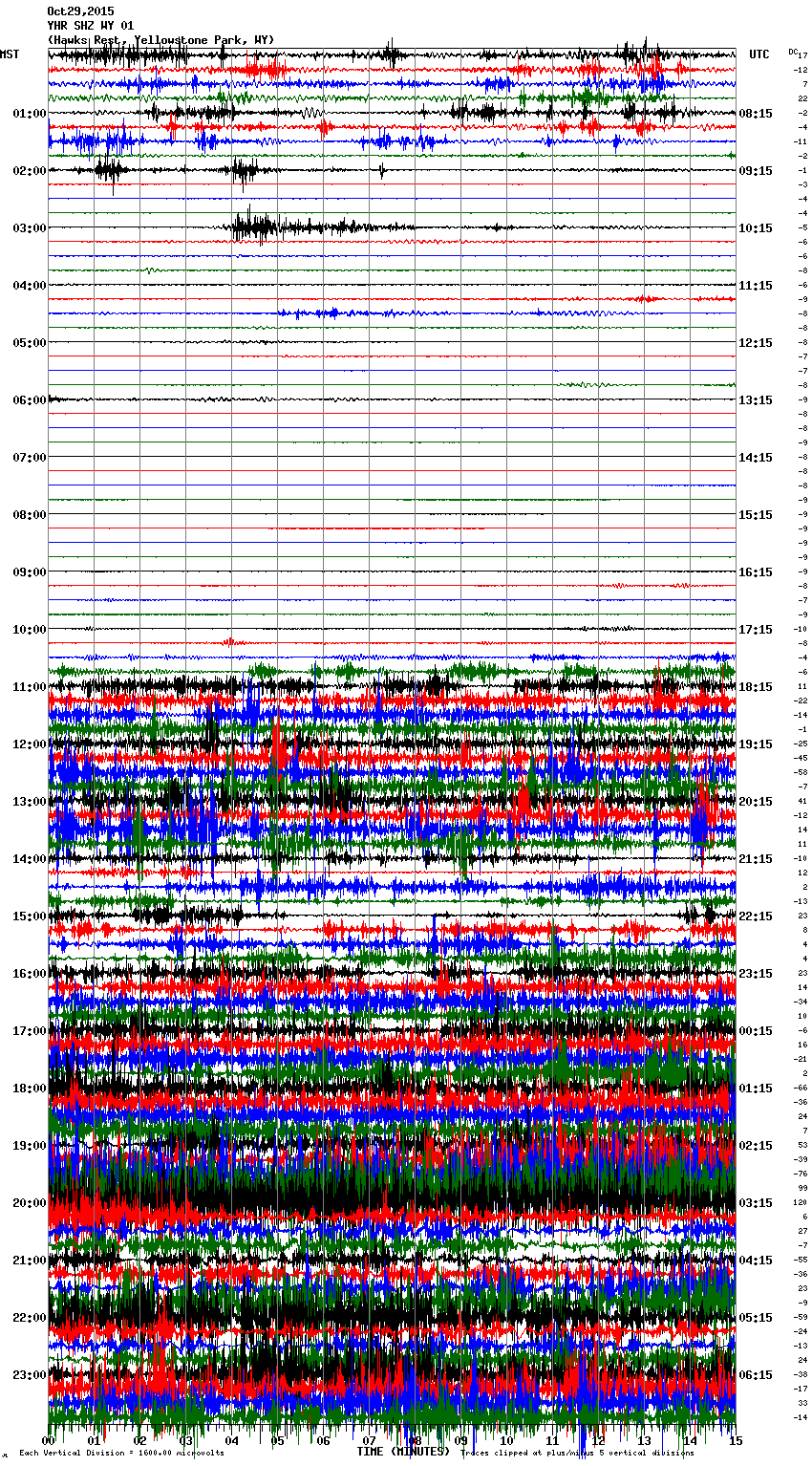Image resolution: width=812 pixels, height=1466 pixels.
Task: Click the "04:00" MST hour label
Action: pyautogui.click(x=30, y=286)
